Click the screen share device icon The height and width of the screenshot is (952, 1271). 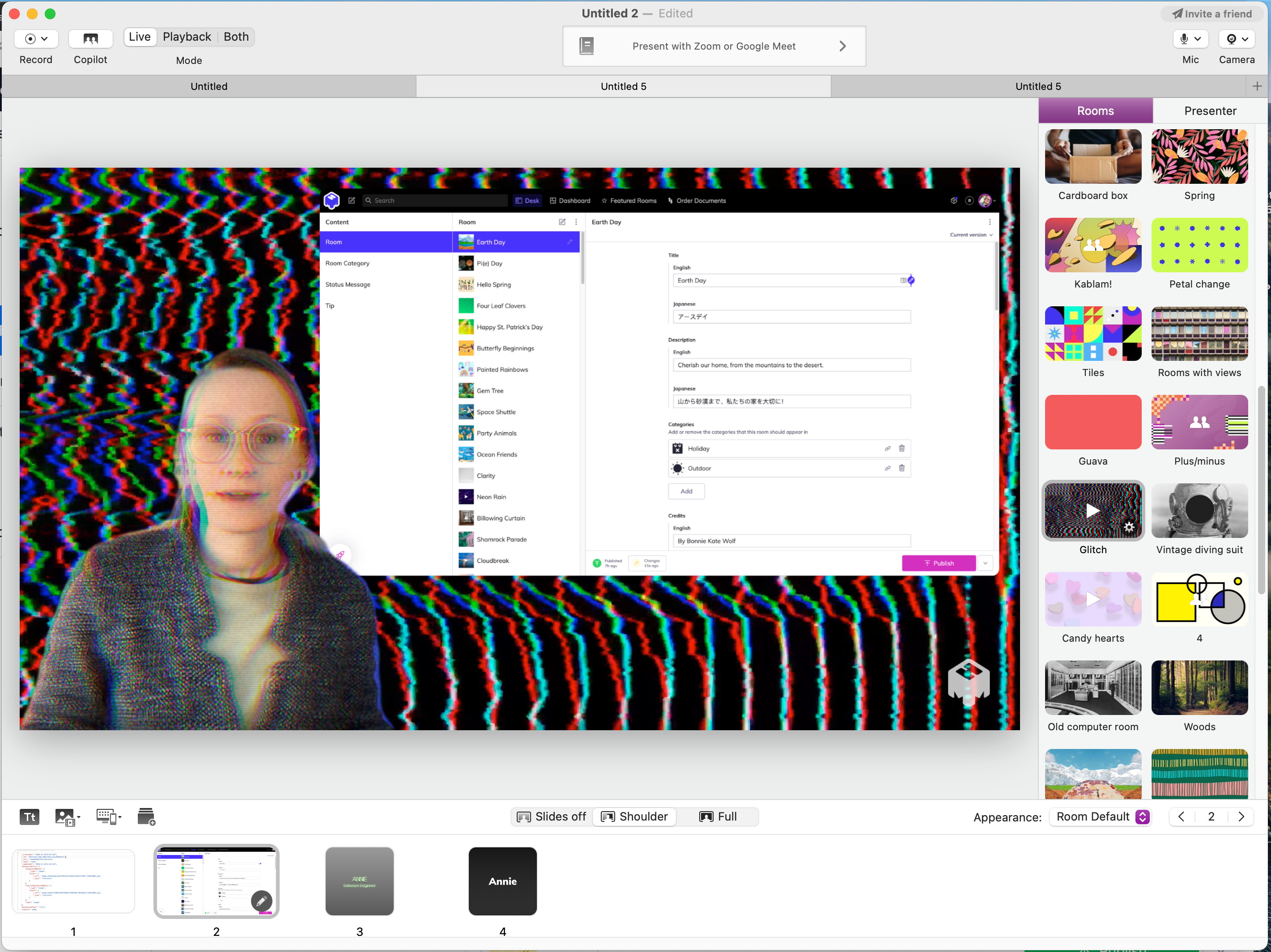pos(108,817)
